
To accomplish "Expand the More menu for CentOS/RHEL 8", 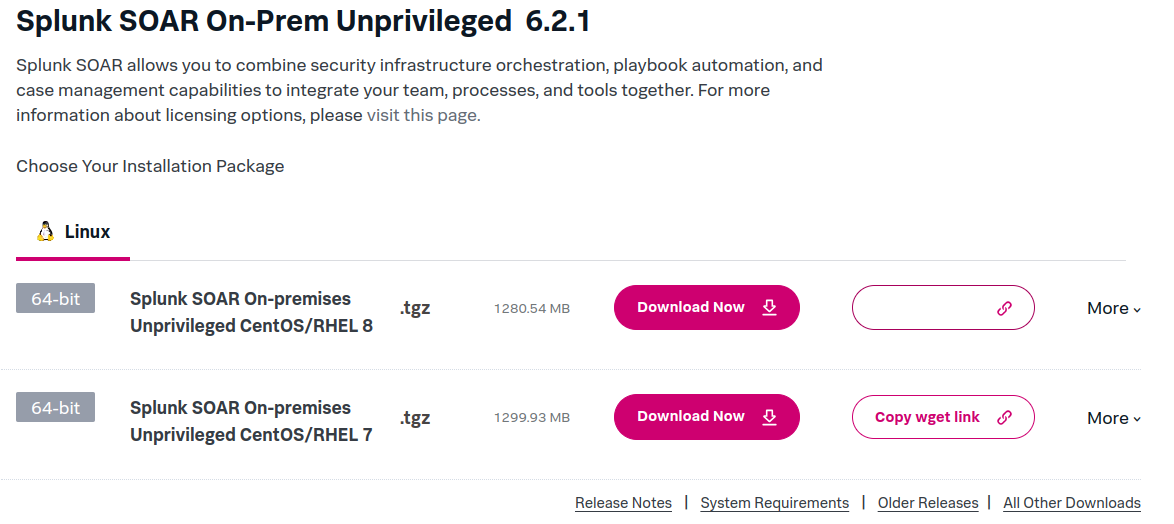I will tap(1114, 308).
